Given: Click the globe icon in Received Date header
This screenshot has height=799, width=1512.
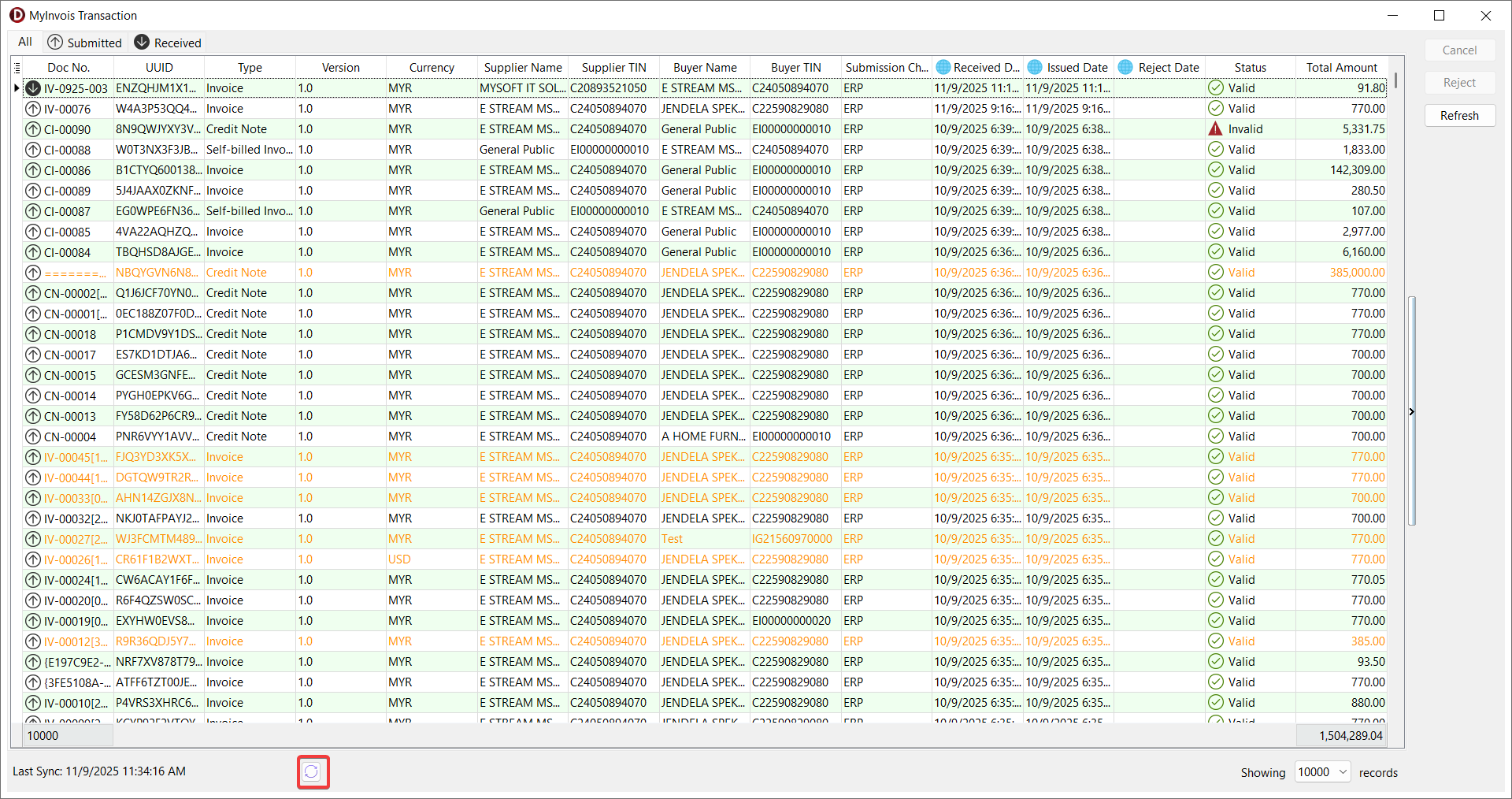Looking at the screenshot, I should point(943,68).
